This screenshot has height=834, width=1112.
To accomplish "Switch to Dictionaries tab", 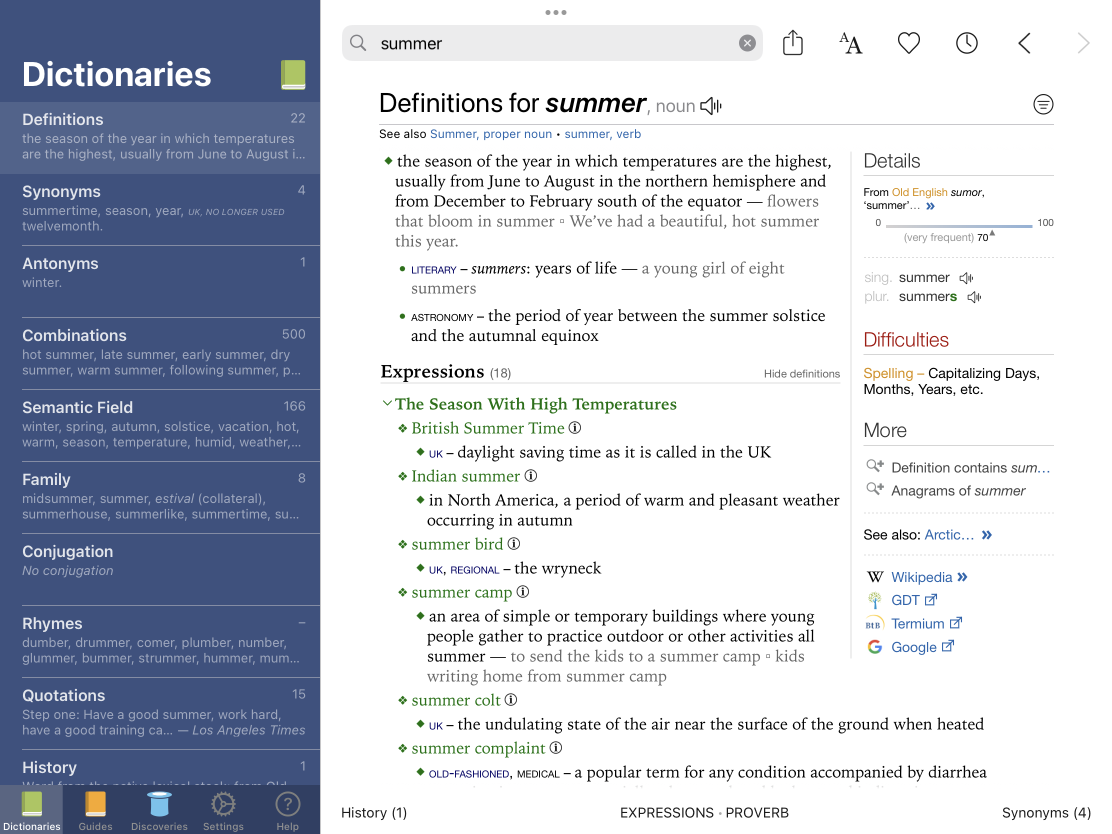I will [32, 811].
